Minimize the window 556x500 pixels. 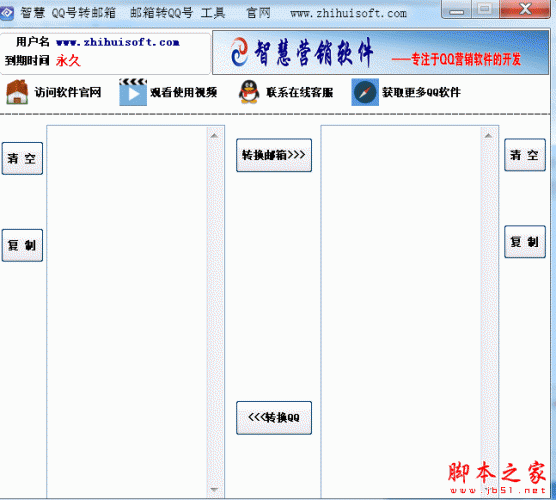(456, 10)
